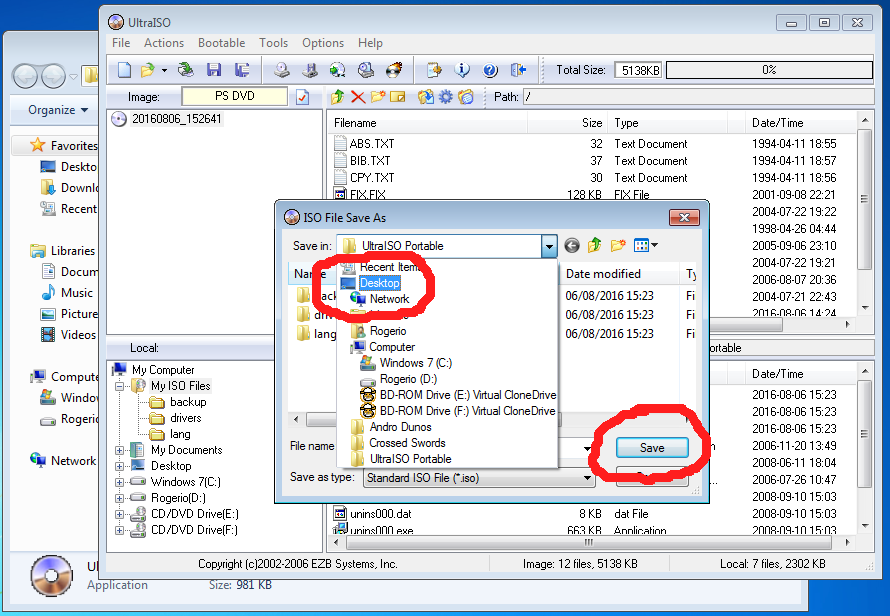This screenshot has height=616, width=890.
Task: Click the New image icon in toolbar
Action: pos(124,70)
